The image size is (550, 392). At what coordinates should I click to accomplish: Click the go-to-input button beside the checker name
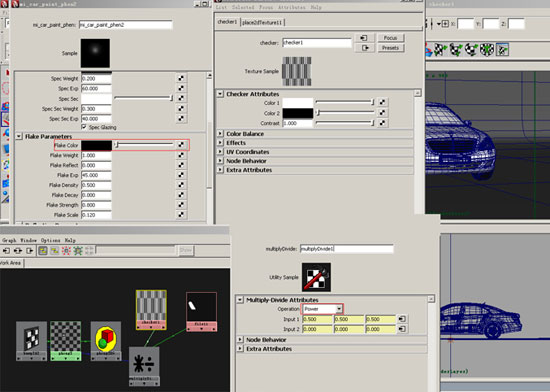tap(364, 38)
